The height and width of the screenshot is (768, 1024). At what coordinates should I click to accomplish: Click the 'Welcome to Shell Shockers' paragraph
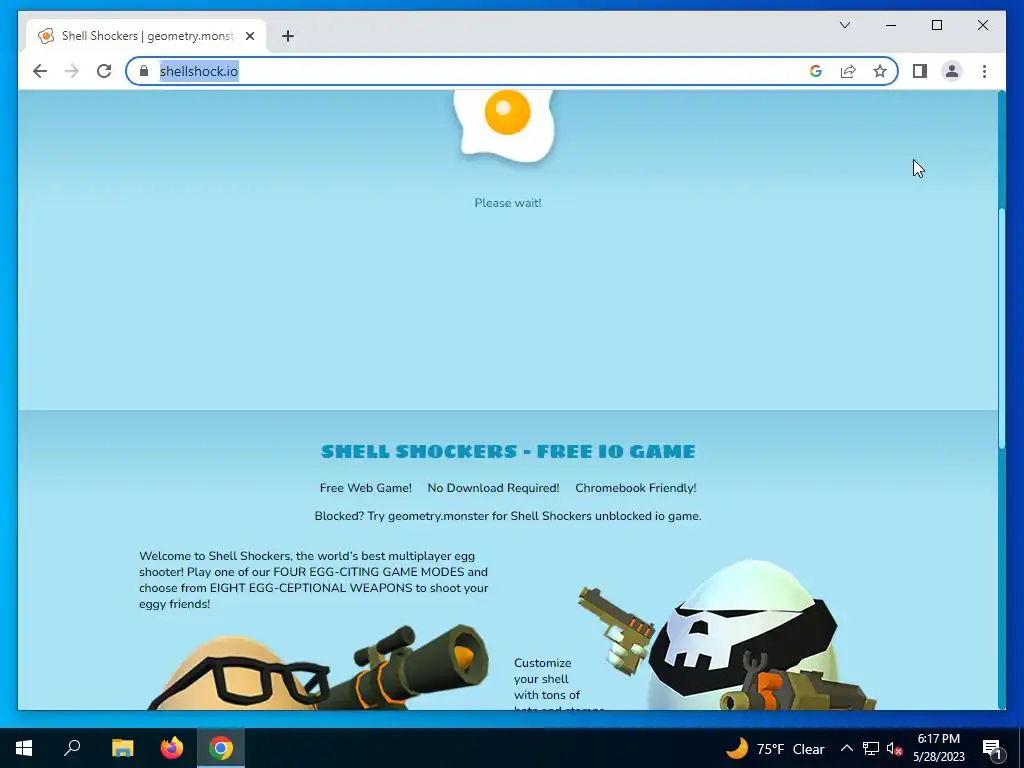(x=313, y=580)
